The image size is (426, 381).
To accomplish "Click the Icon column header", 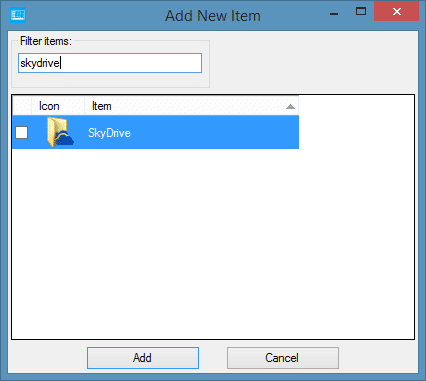I will 58,106.
